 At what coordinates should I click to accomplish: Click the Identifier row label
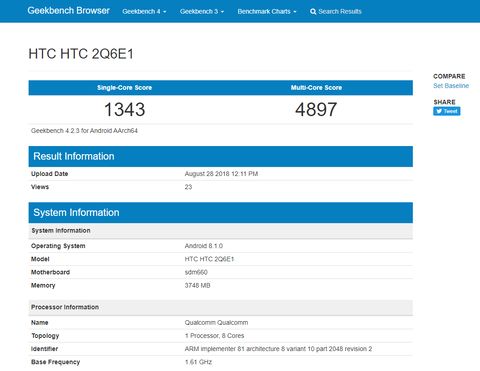point(44,349)
